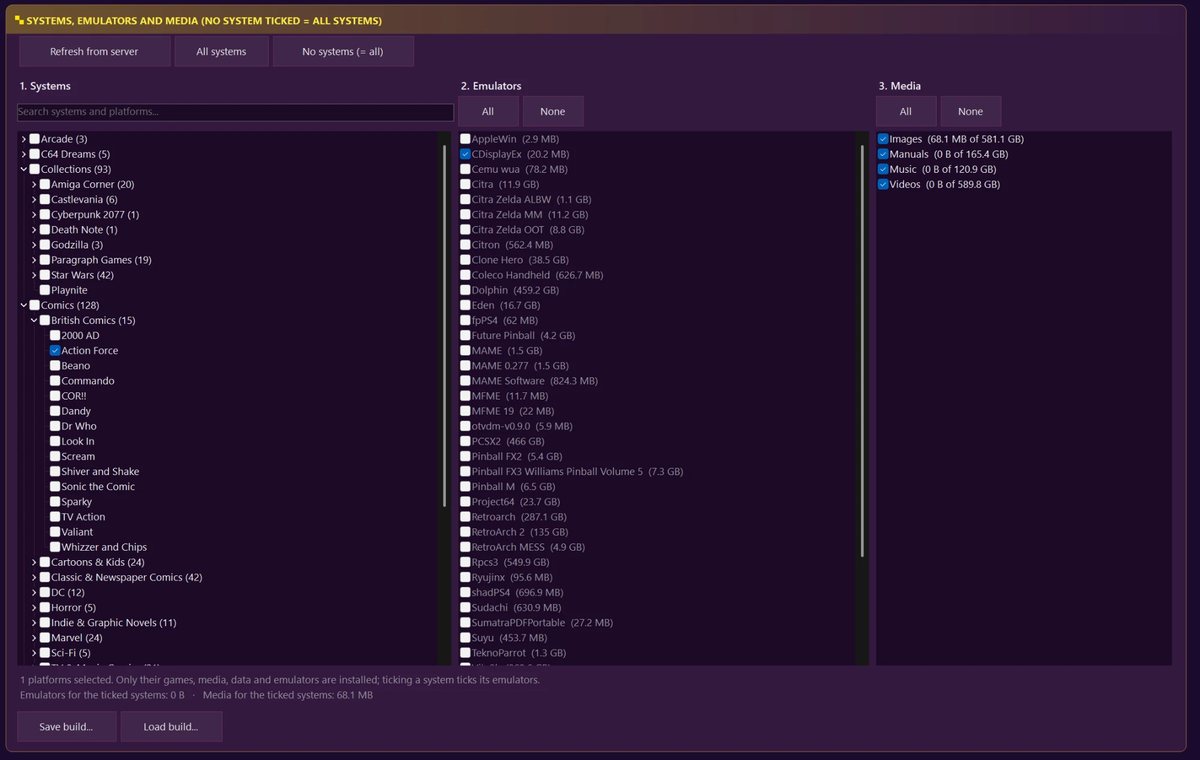Tick the TeknoParrot emulator checkbox
Screen dimensions: 1200x760
click(465, 653)
